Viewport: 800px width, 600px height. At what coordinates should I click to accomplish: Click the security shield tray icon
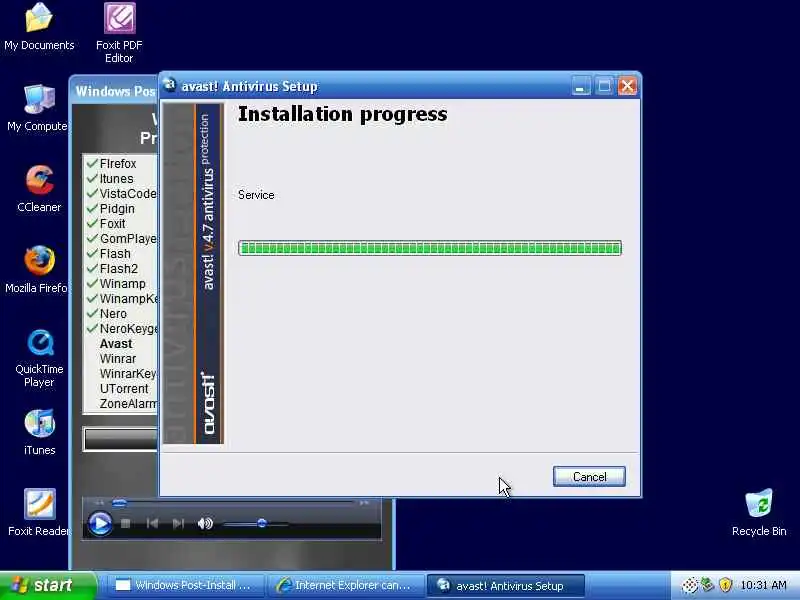point(725,585)
